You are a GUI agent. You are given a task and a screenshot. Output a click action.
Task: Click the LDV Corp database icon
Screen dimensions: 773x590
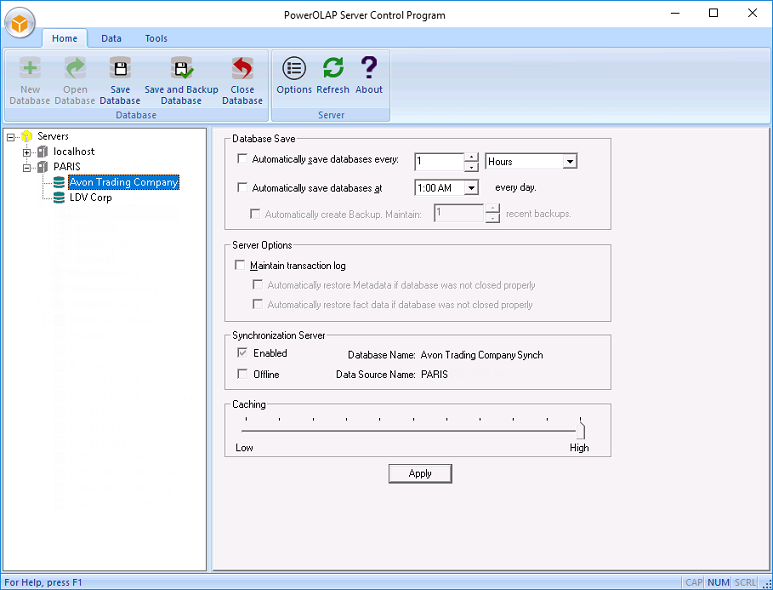click(59, 198)
